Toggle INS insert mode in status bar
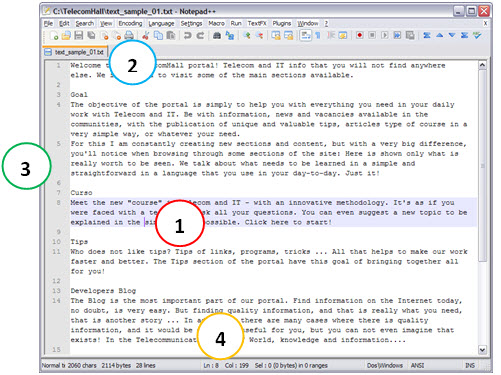This screenshot has width=501, height=375. (470, 365)
